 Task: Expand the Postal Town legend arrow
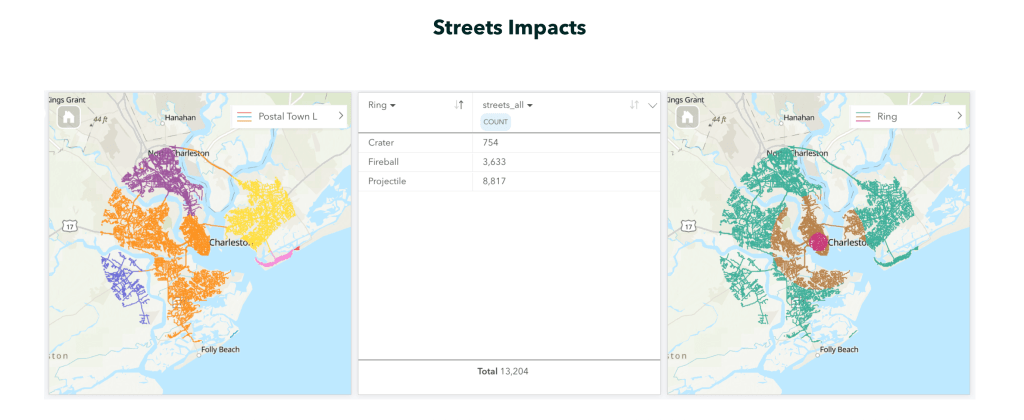coord(341,117)
